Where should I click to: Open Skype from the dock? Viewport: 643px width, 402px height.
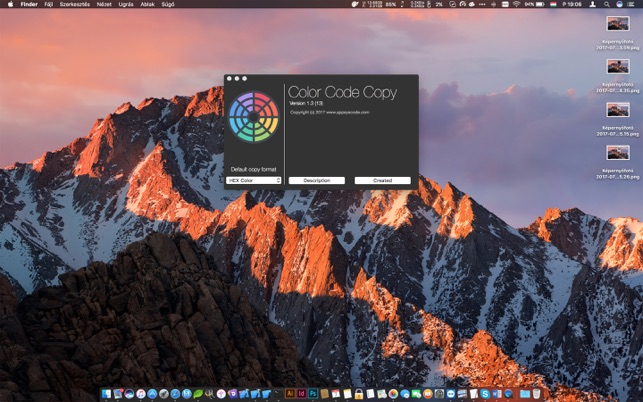point(485,394)
